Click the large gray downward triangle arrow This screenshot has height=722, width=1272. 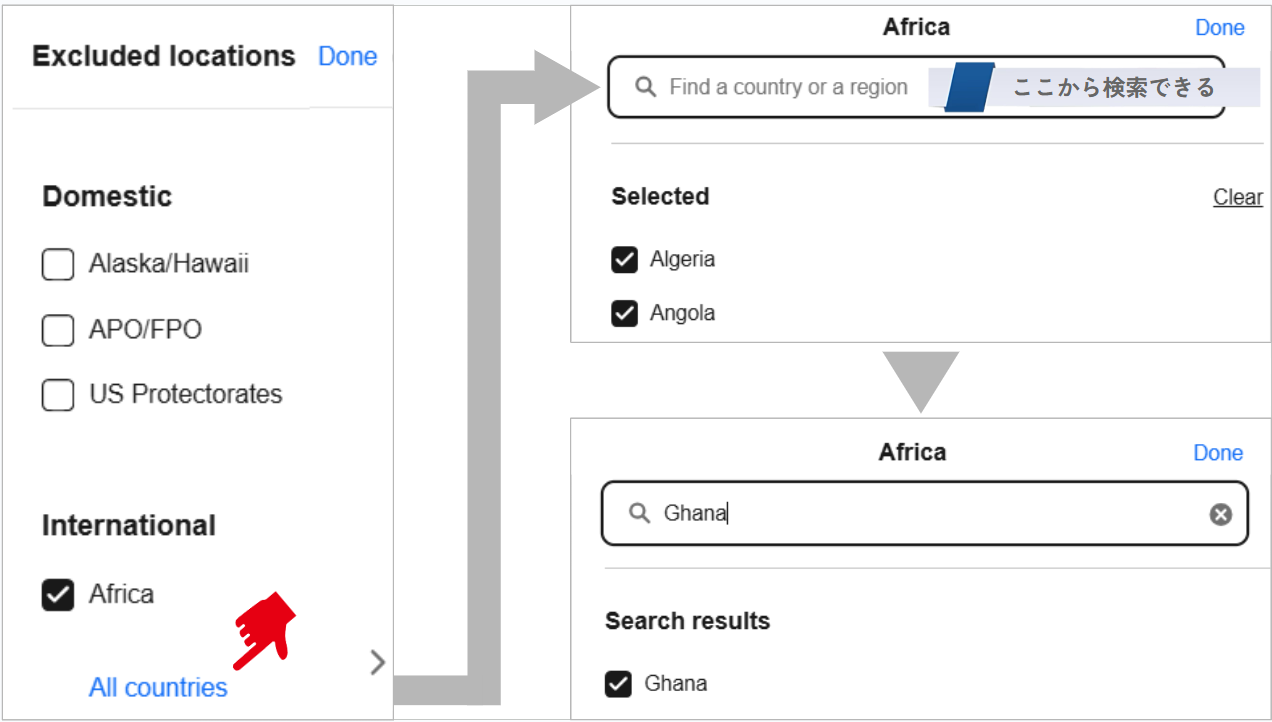coord(920,380)
